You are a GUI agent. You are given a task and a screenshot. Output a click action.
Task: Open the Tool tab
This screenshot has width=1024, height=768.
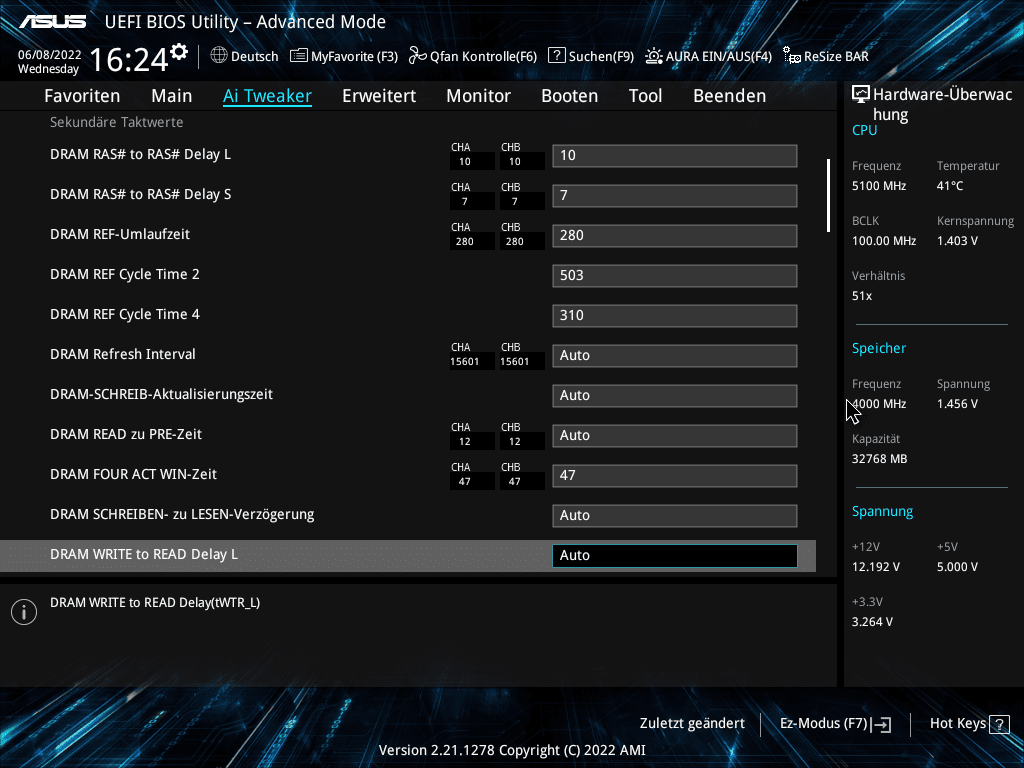tap(645, 96)
